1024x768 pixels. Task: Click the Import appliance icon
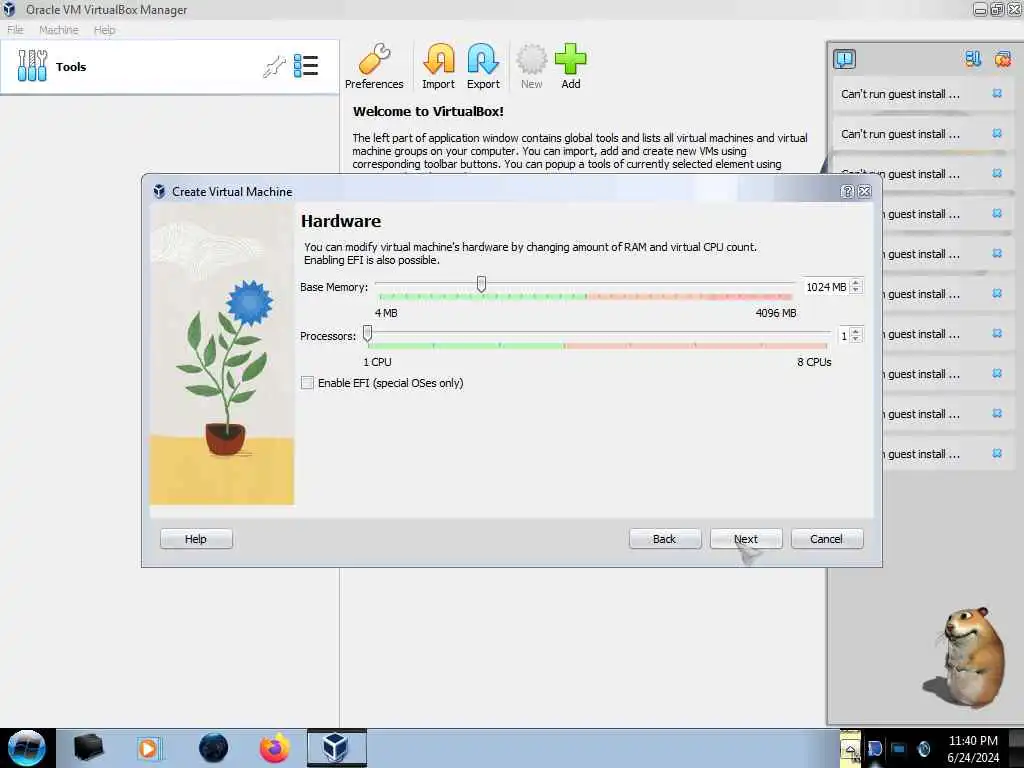coord(438,66)
